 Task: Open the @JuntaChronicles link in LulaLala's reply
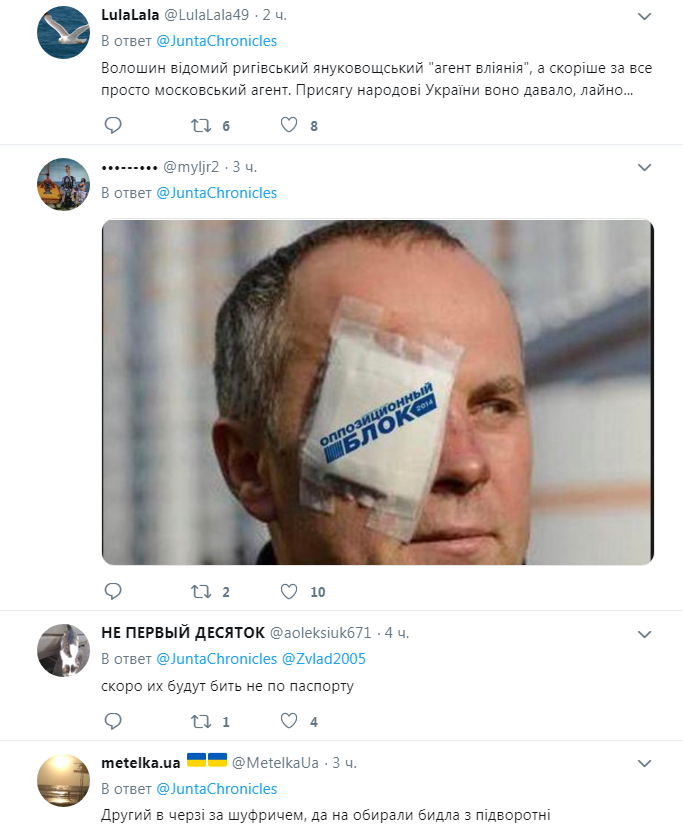pos(216,41)
